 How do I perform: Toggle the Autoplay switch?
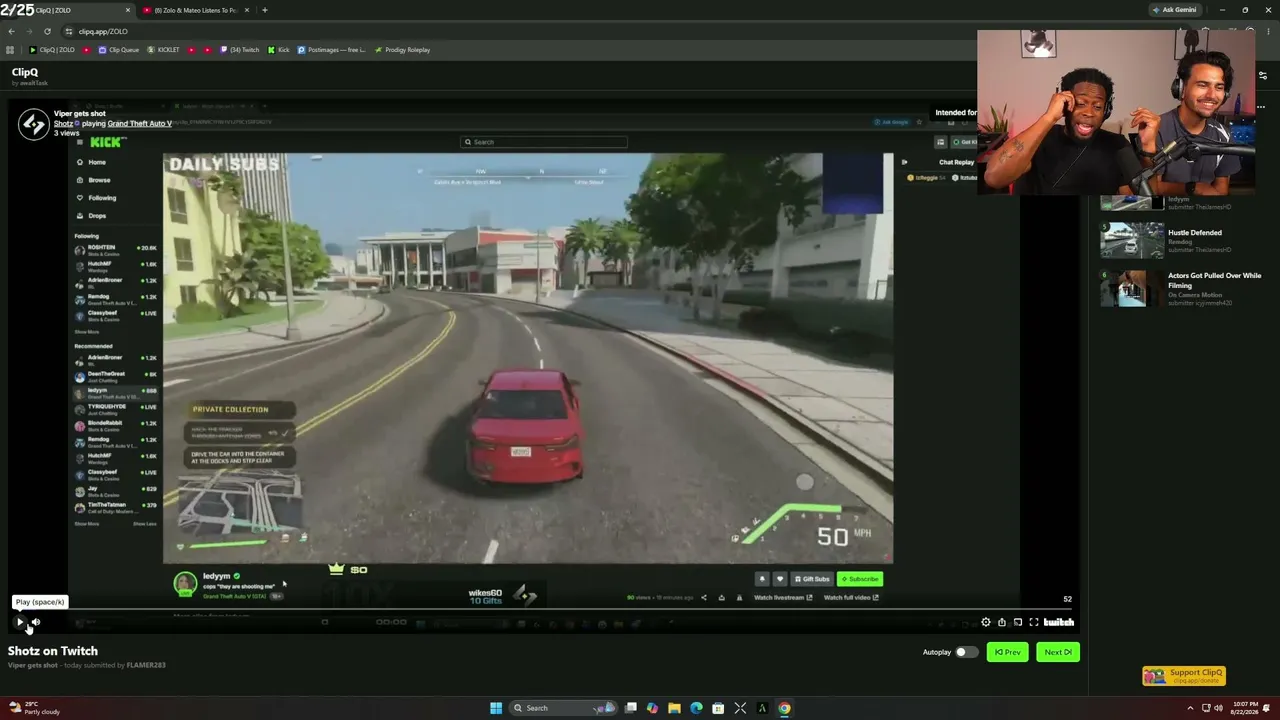point(966,652)
